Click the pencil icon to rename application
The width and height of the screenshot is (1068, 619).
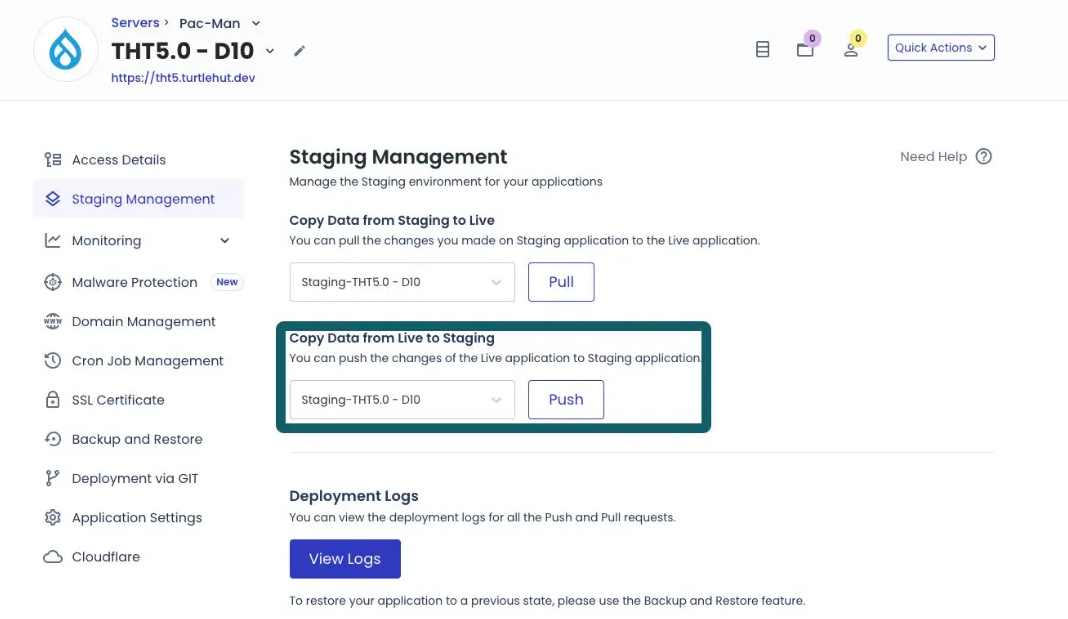[x=299, y=51]
